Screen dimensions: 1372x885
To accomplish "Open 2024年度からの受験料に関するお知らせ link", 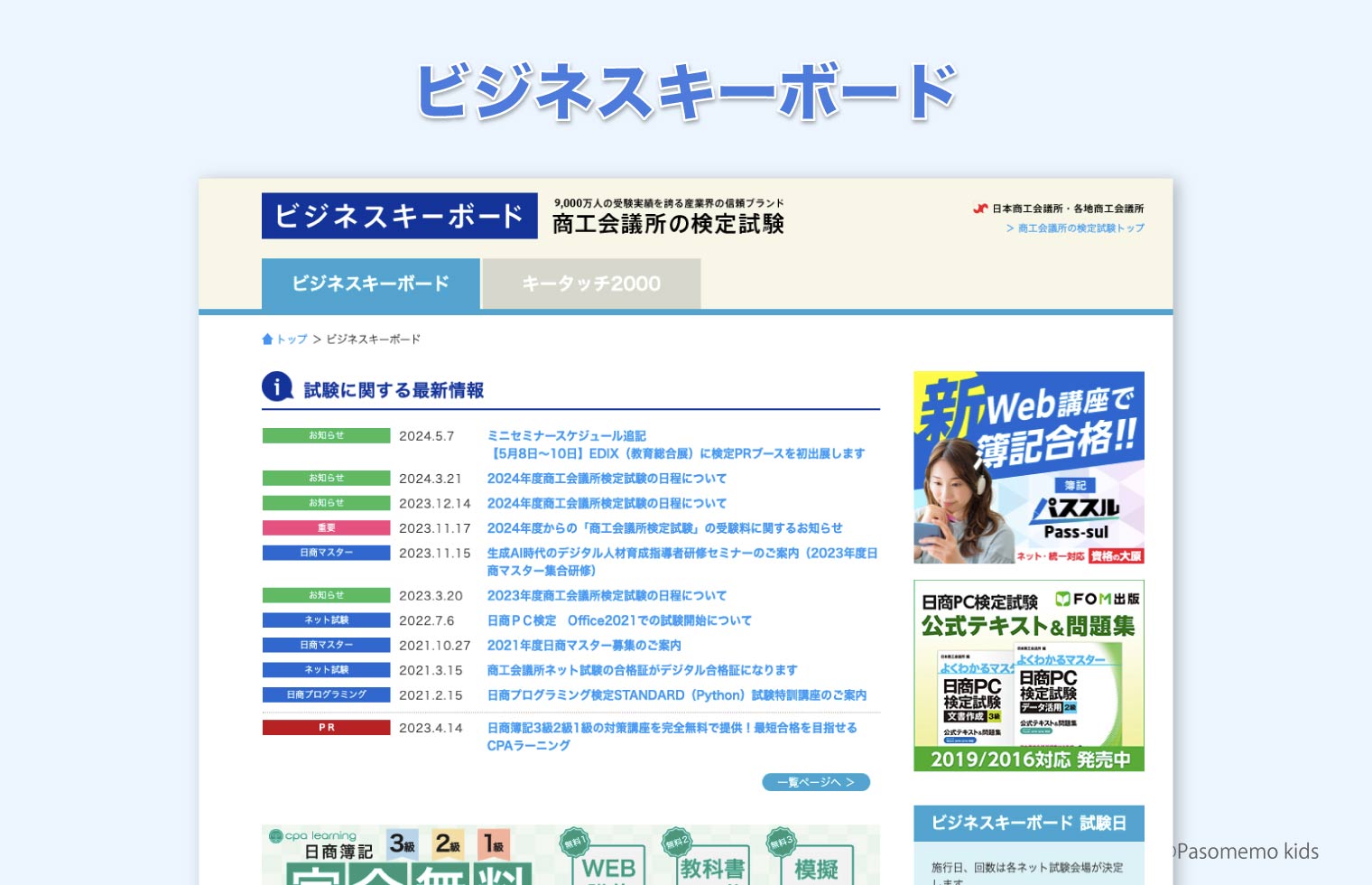I will click(x=664, y=528).
